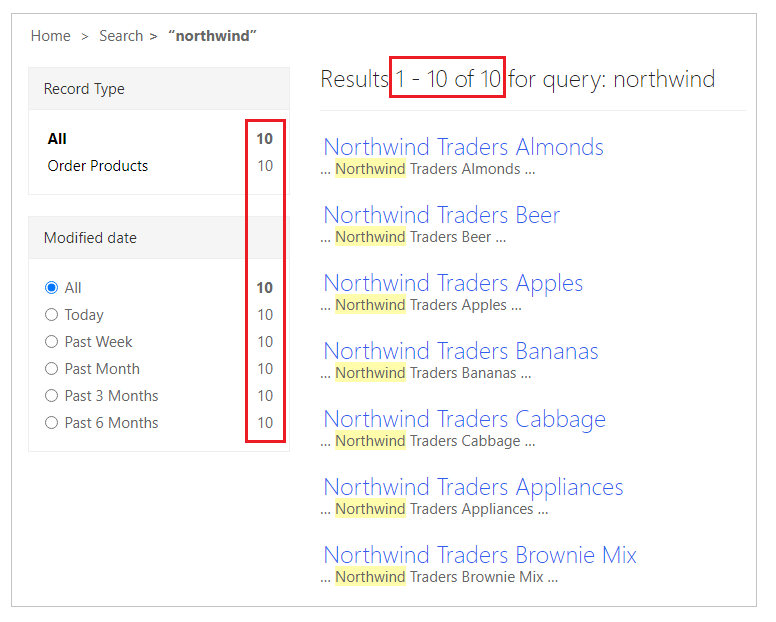Select Past Month radio button
Image resolution: width=776 pixels, height=622 pixels.
click(52, 369)
